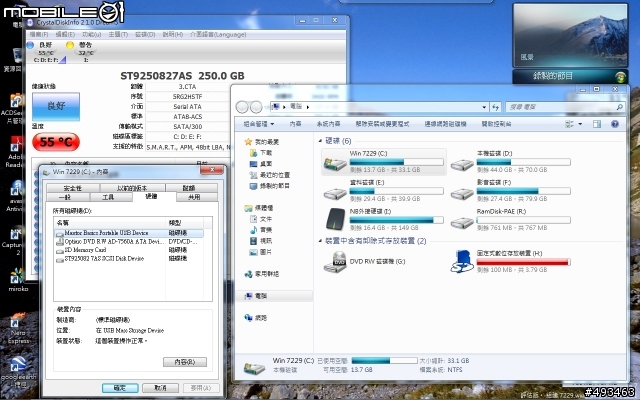This screenshot has width=640, height=400.
Task: Select ST925082 7AS SCSI Disk Device row
Action: tap(129, 258)
